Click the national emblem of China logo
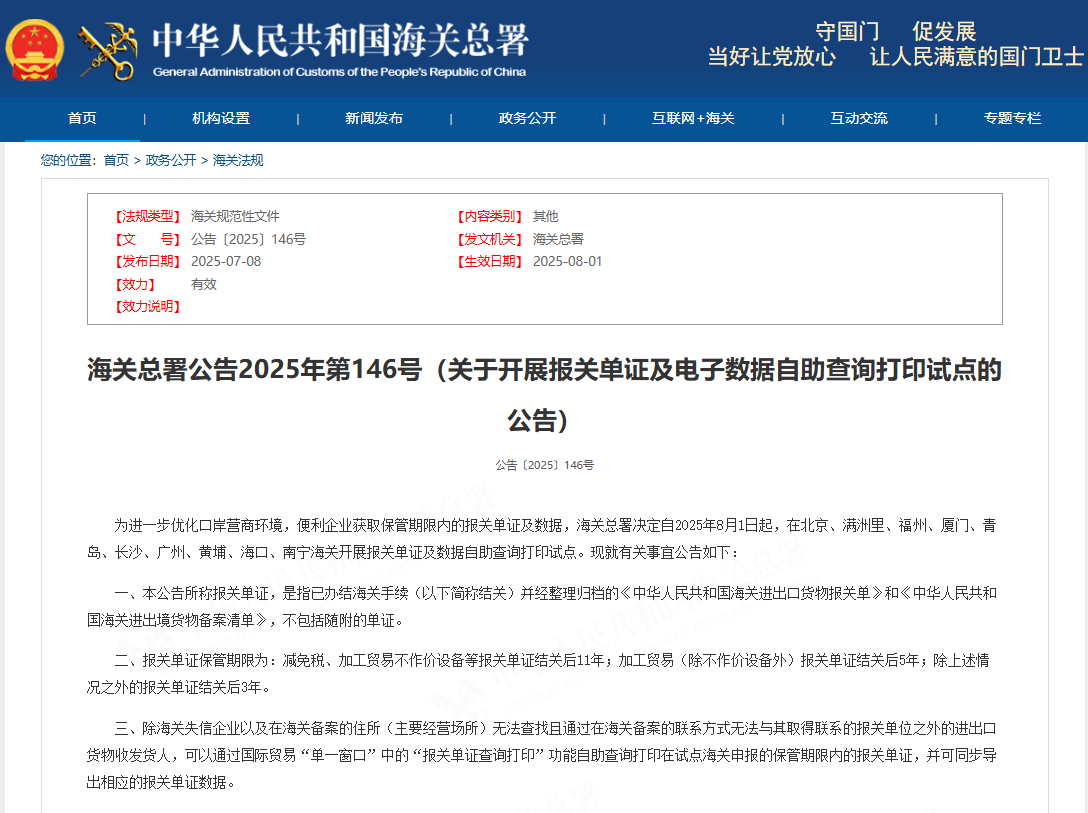The width and height of the screenshot is (1088, 813). pyautogui.click(x=35, y=48)
